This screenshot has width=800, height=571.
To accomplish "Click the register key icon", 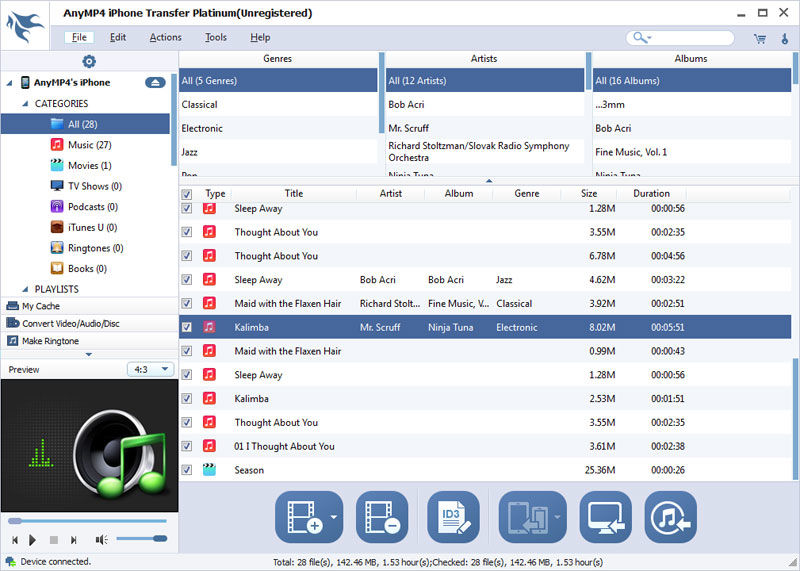I will [785, 38].
